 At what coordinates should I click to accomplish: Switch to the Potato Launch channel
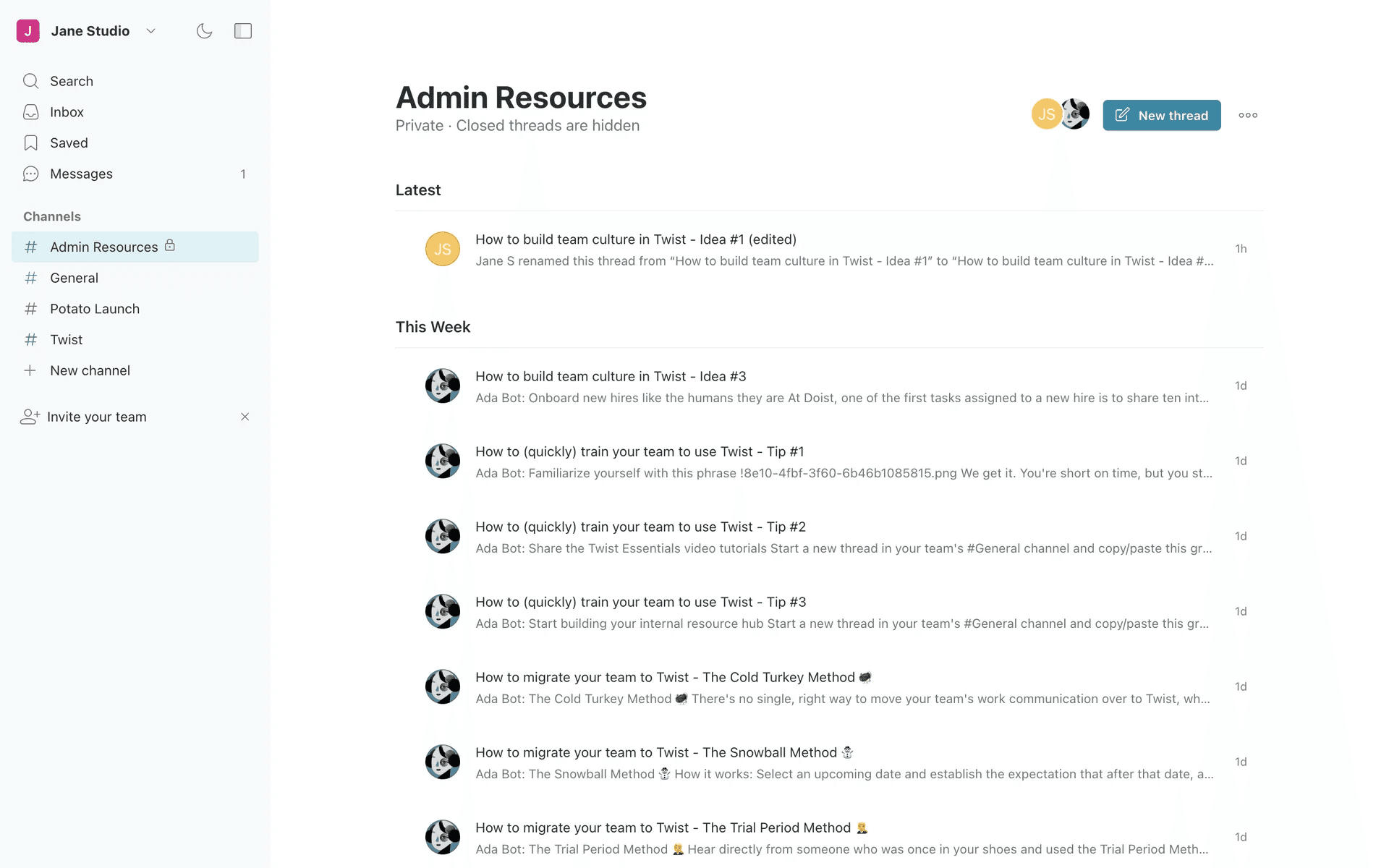point(95,309)
